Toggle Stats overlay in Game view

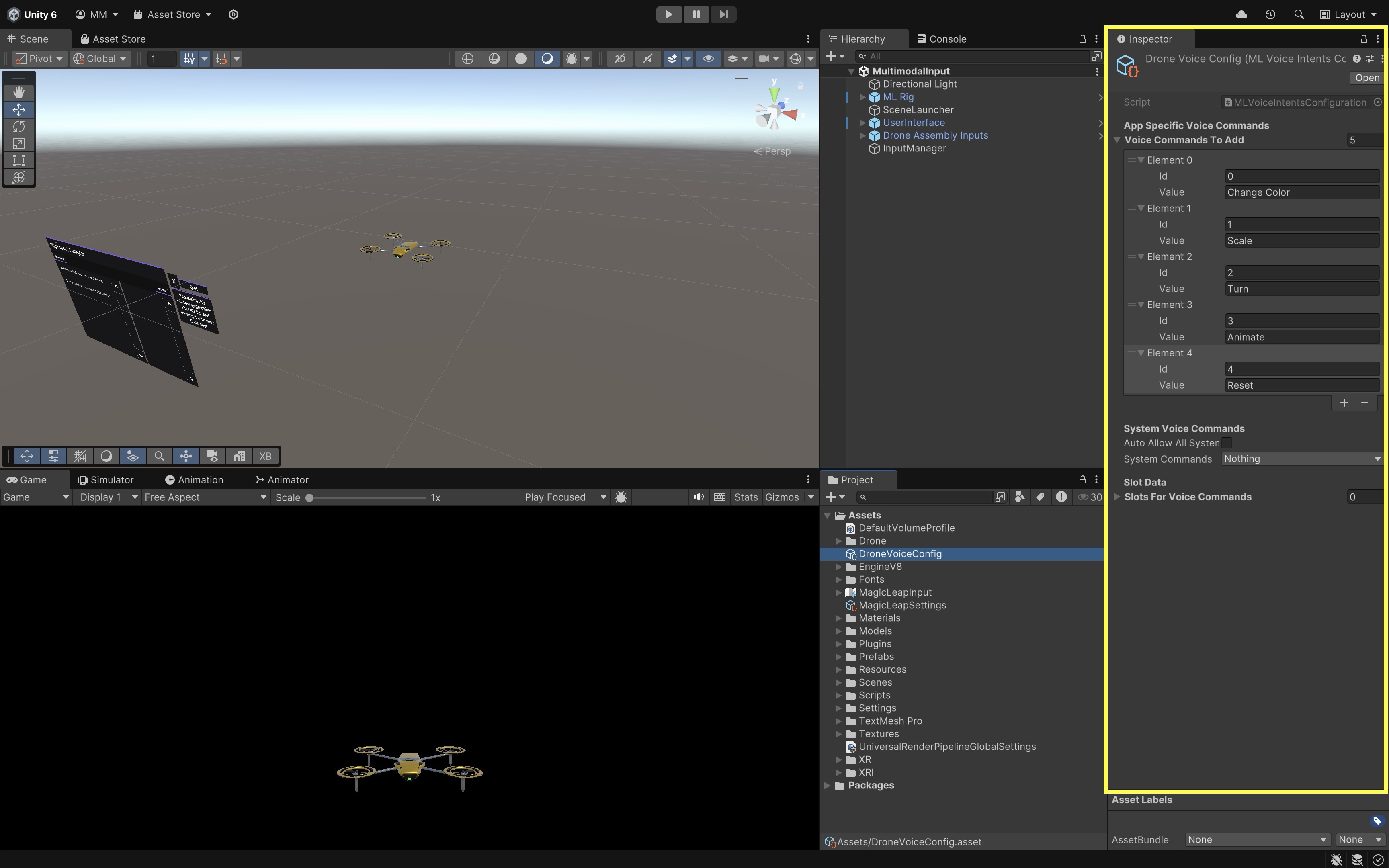746,497
